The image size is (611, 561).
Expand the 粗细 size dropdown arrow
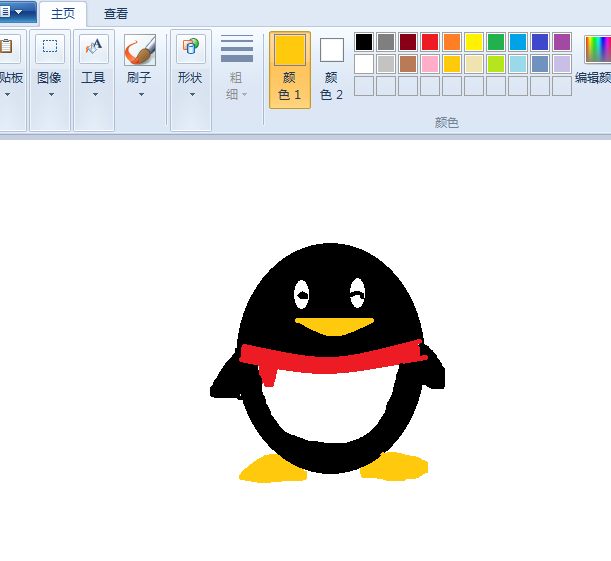tap(244, 94)
